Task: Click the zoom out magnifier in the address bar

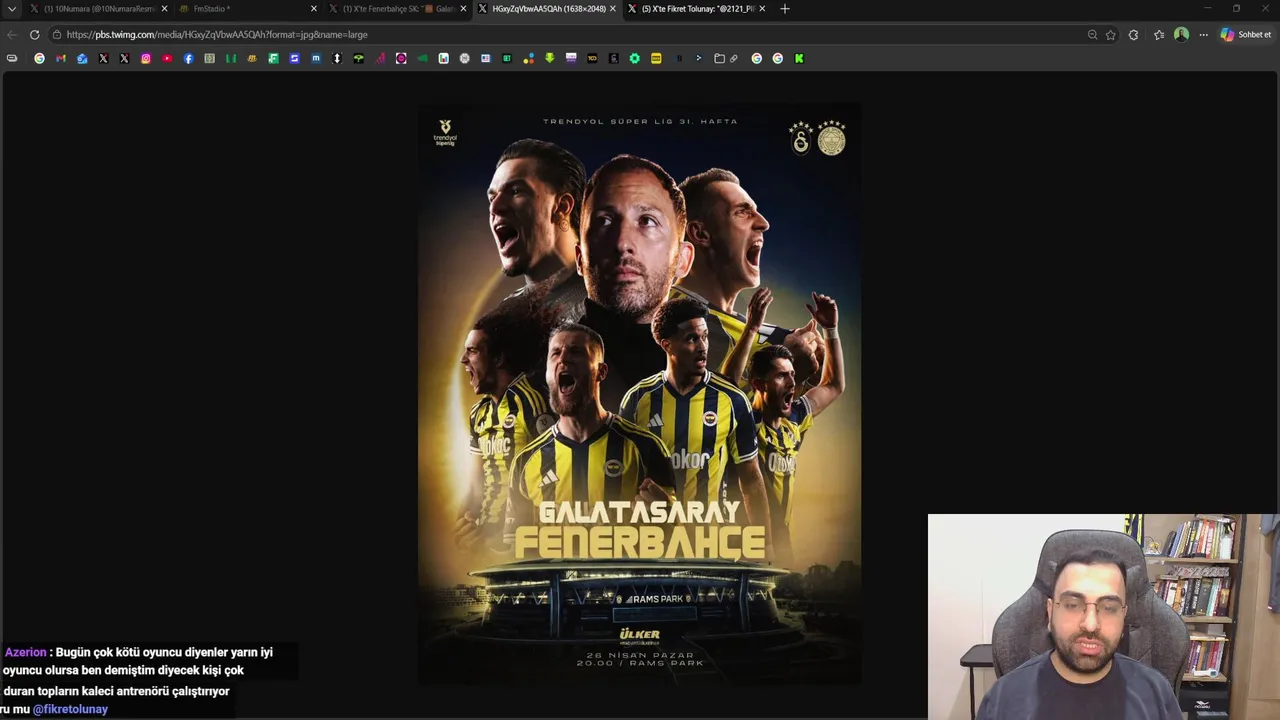Action: pyautogui.click(x=1092, y=34)
